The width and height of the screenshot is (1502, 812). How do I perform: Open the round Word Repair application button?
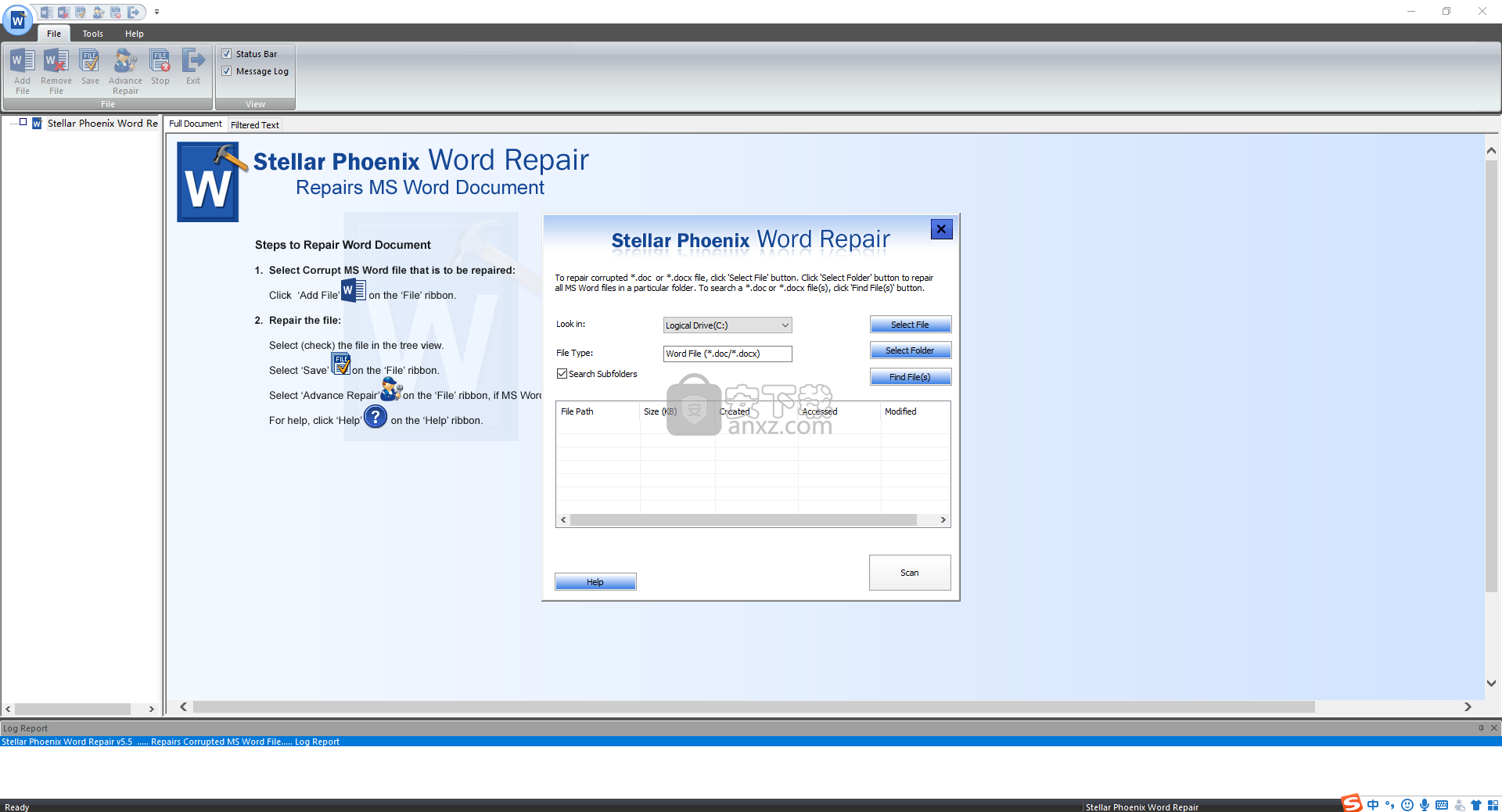[17, 20]
